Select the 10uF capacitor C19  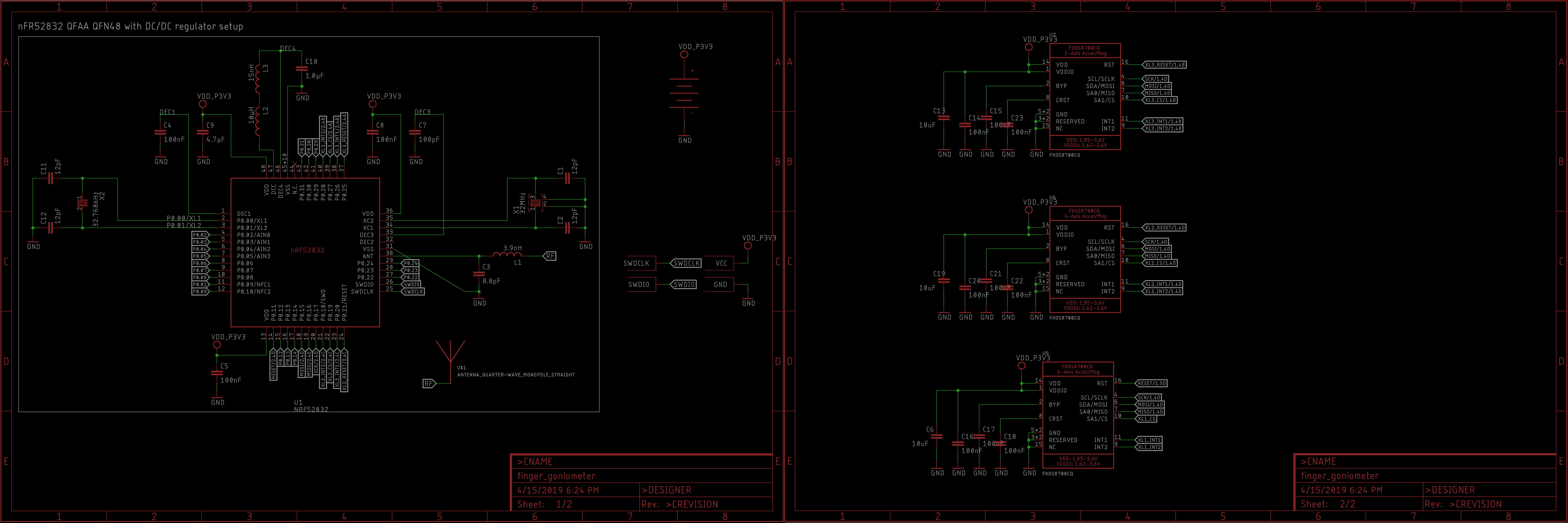point(943,281)
